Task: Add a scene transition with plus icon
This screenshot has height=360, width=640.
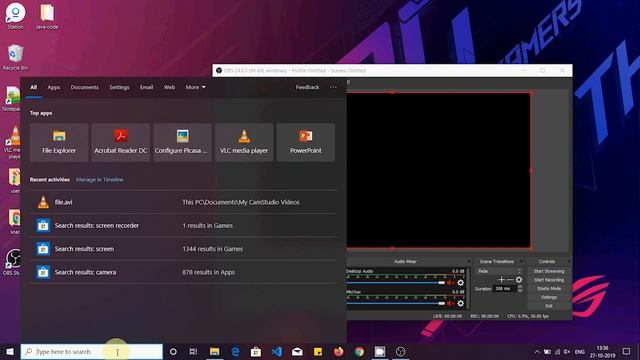Action: pos(502,280)
